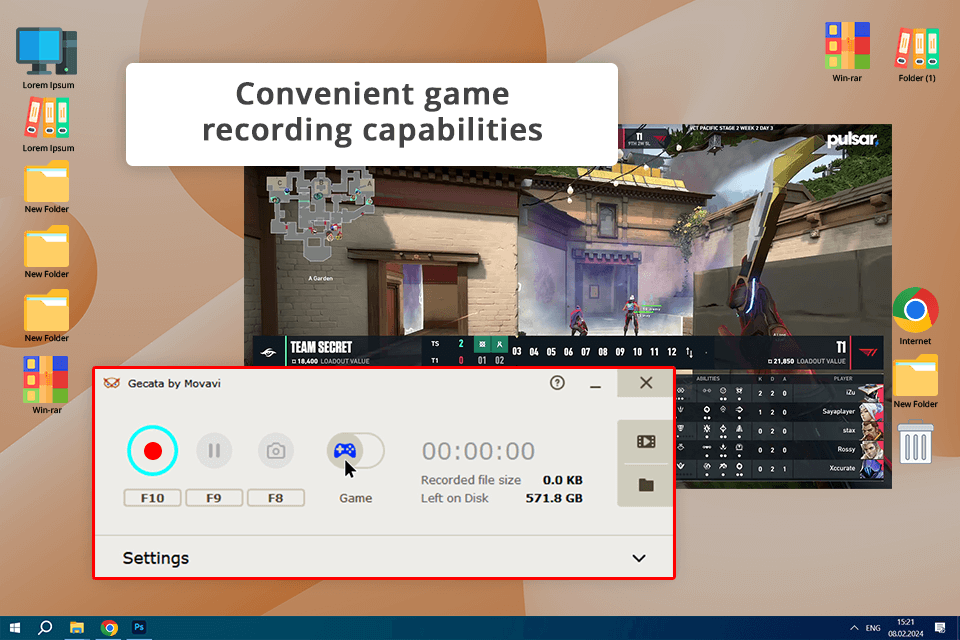Click the 00:00:00 recording timer

click(x=478, y=451)
